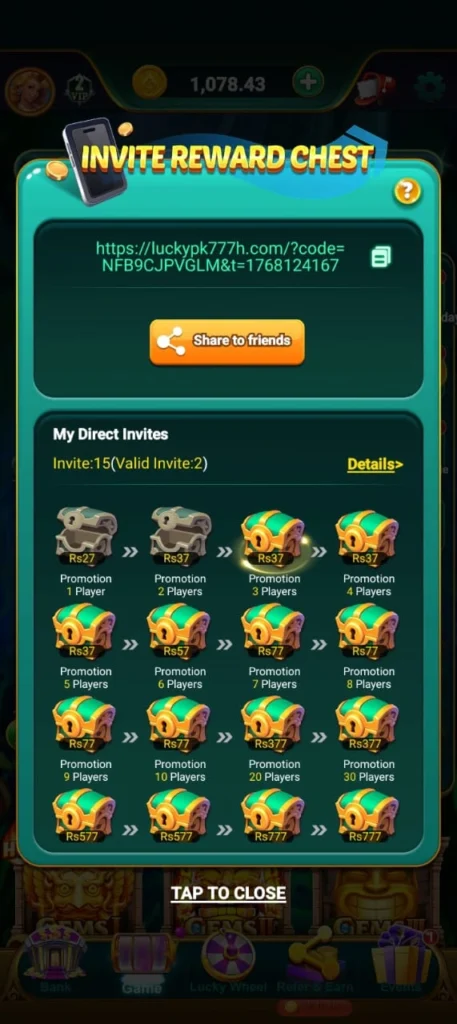Click the invite URL text

click(220, 257)
